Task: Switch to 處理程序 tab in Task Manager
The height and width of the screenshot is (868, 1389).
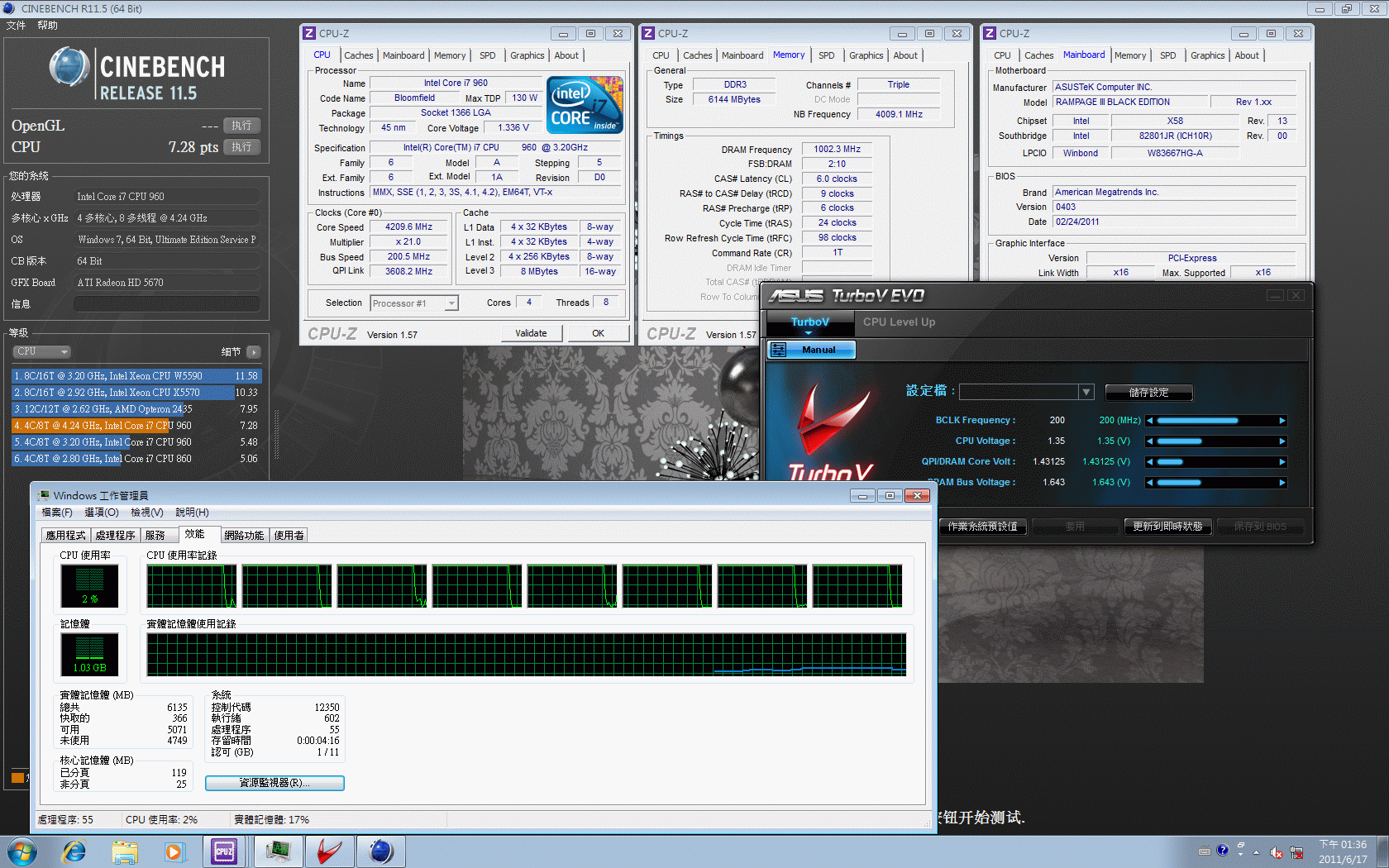Action: (x=115, y=536)
